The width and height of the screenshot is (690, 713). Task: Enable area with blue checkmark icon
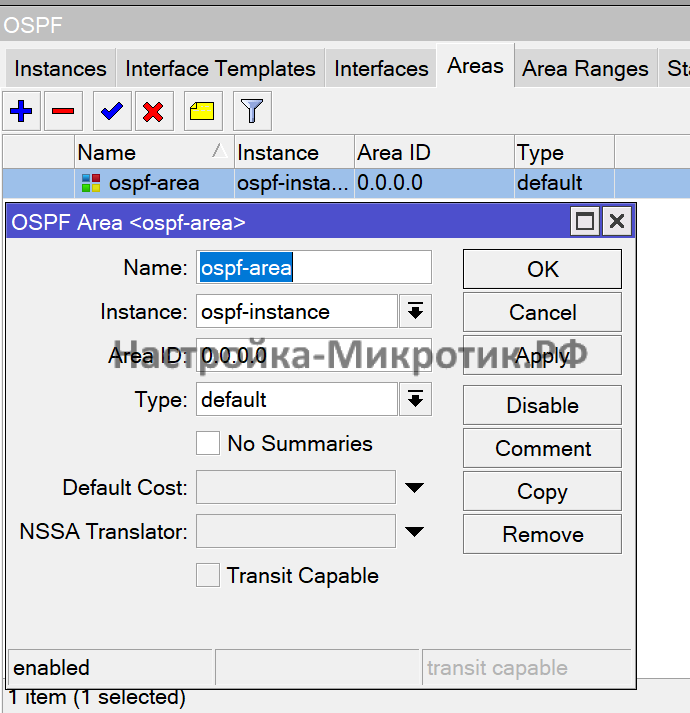click(112, 111)
